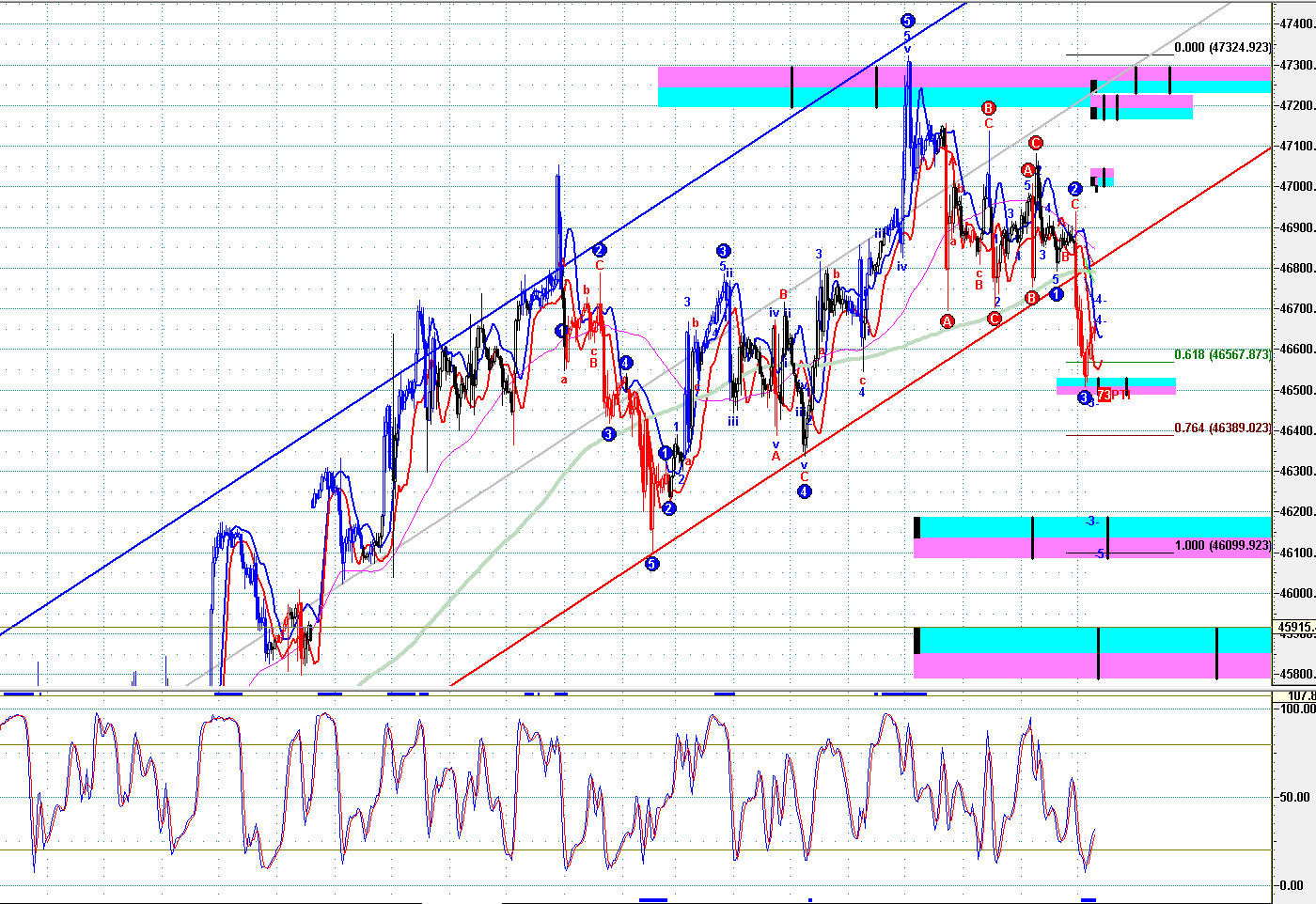Click the circled red B near 47200
Image resolution: width=1316 pixels, height=904 pixels.
click(x=988, y=108)
